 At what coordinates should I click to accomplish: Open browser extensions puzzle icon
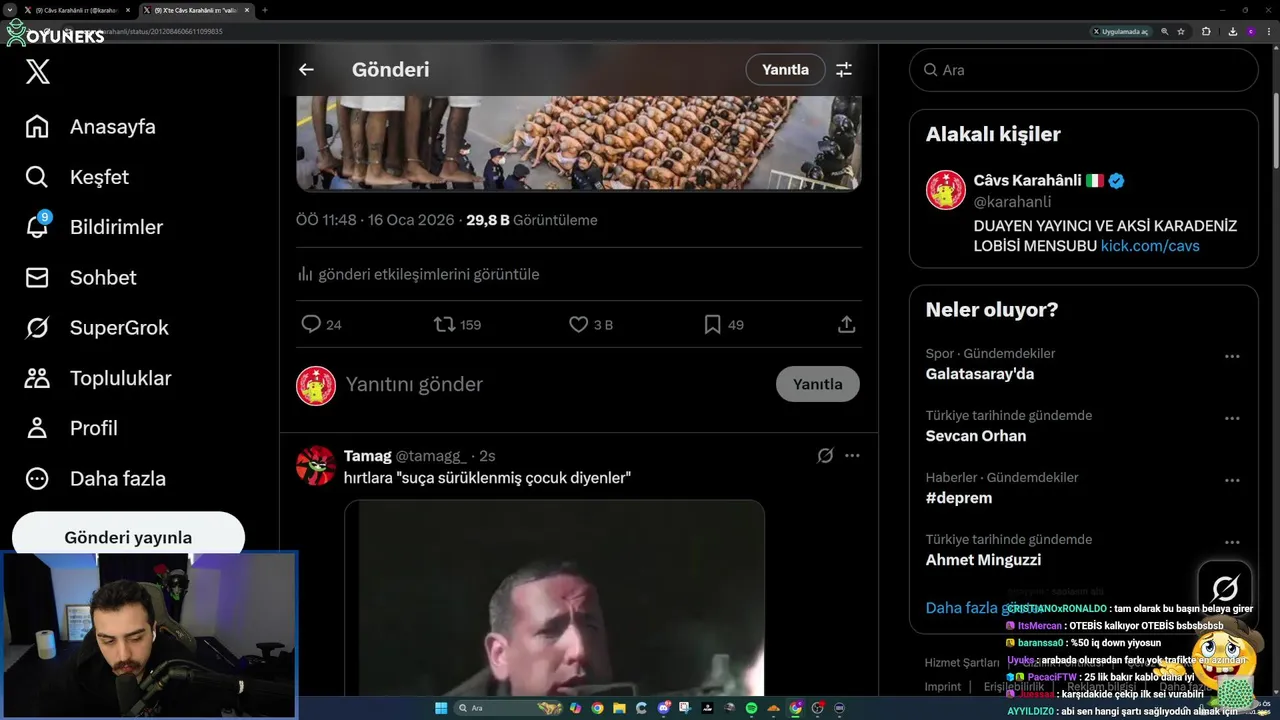pos(1206,31)
